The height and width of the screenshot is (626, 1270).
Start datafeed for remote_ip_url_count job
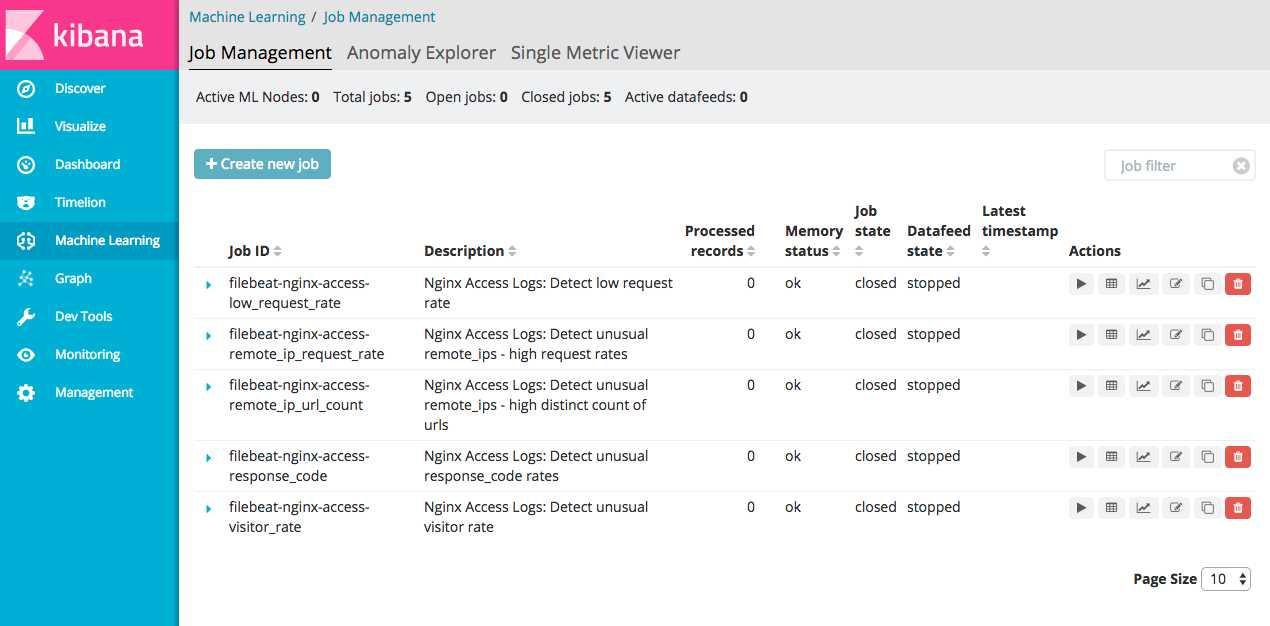tap(1081, 386)
